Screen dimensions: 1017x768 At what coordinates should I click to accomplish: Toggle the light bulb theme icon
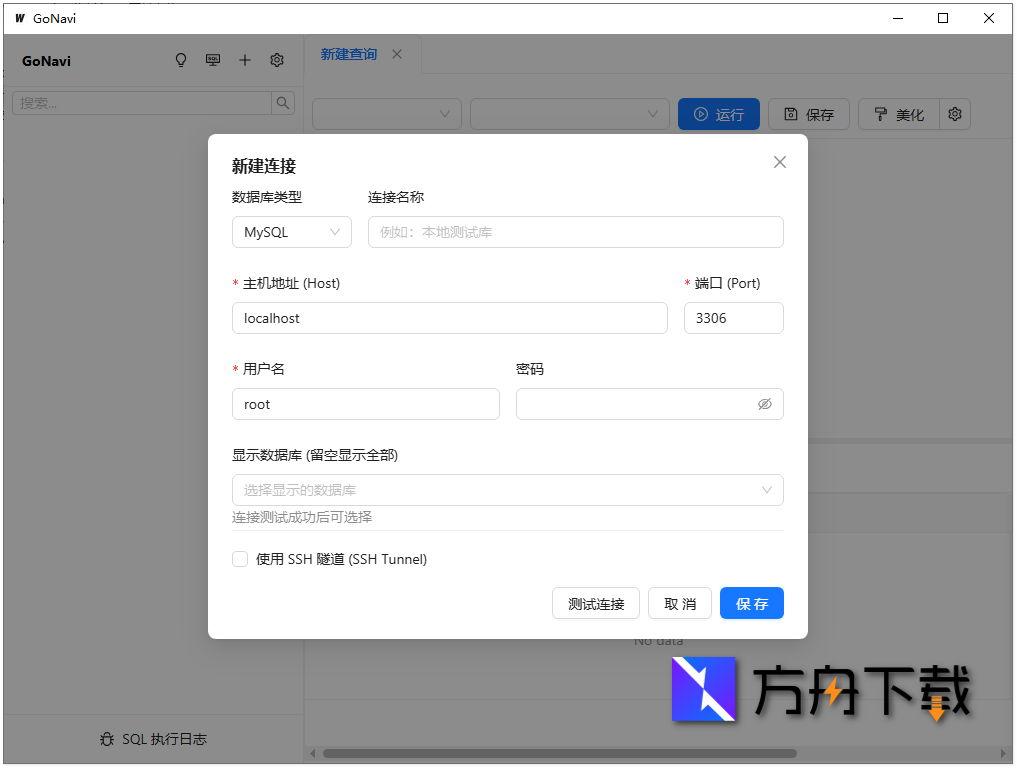coord(181,60)
